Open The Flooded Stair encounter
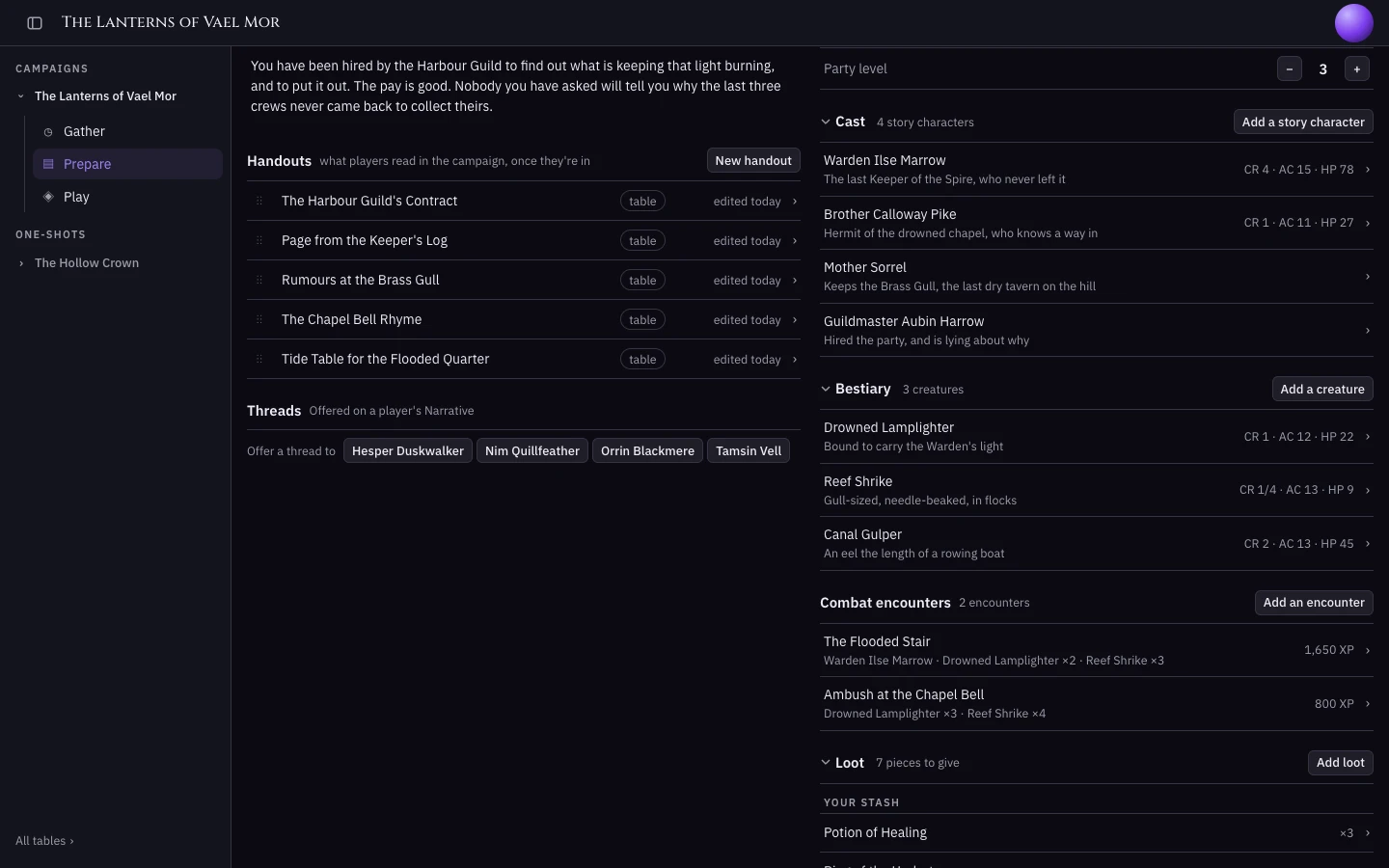1389x868 pixels. [x=1097, y=650]
